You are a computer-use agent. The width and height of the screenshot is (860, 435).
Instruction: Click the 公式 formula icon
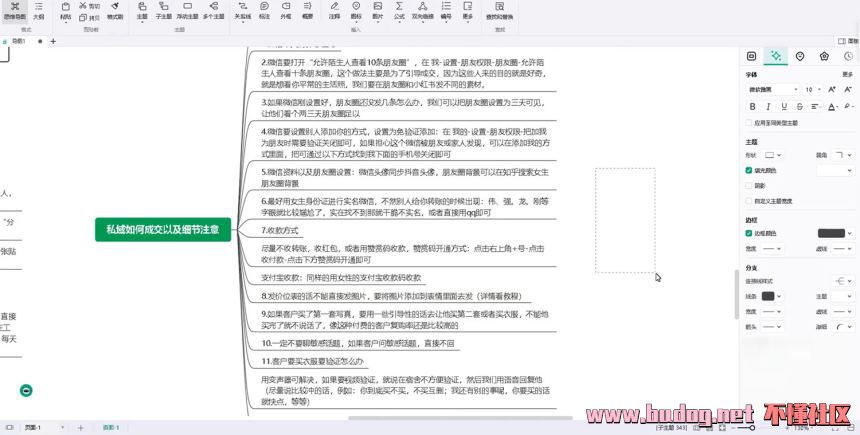[399, 11]
